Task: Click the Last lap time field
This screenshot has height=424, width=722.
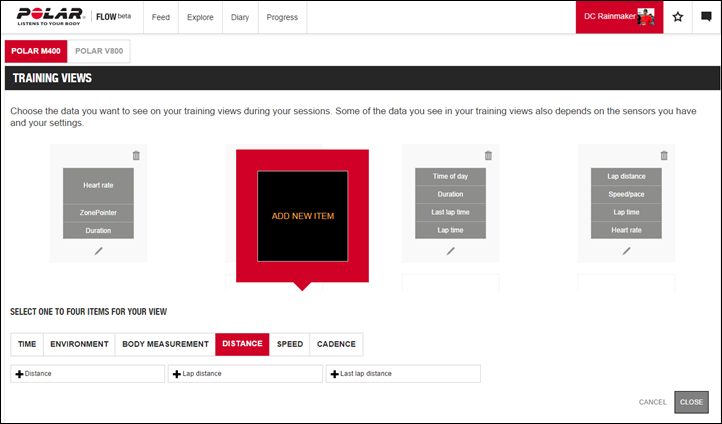Action: 450,212
